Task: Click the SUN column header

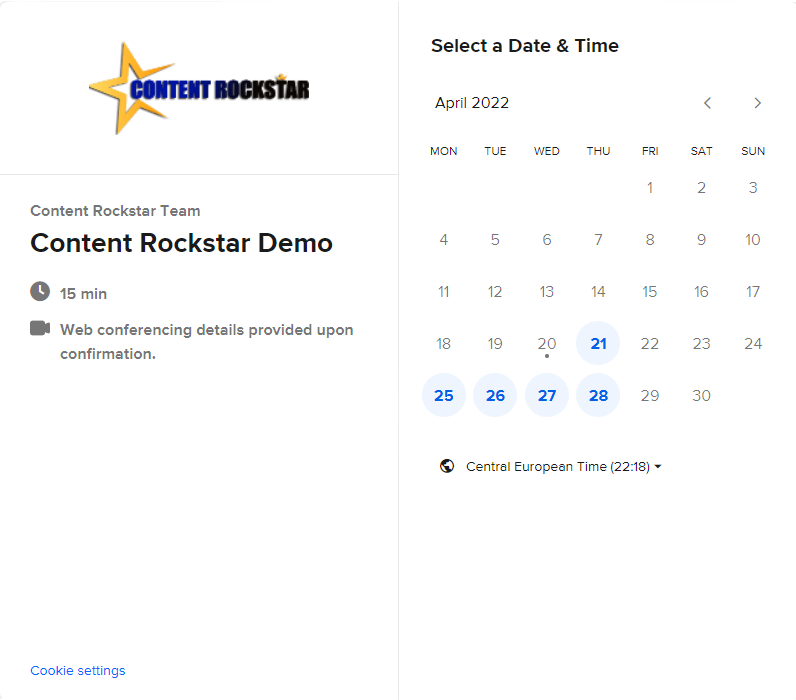Action: tap(753, 151)
